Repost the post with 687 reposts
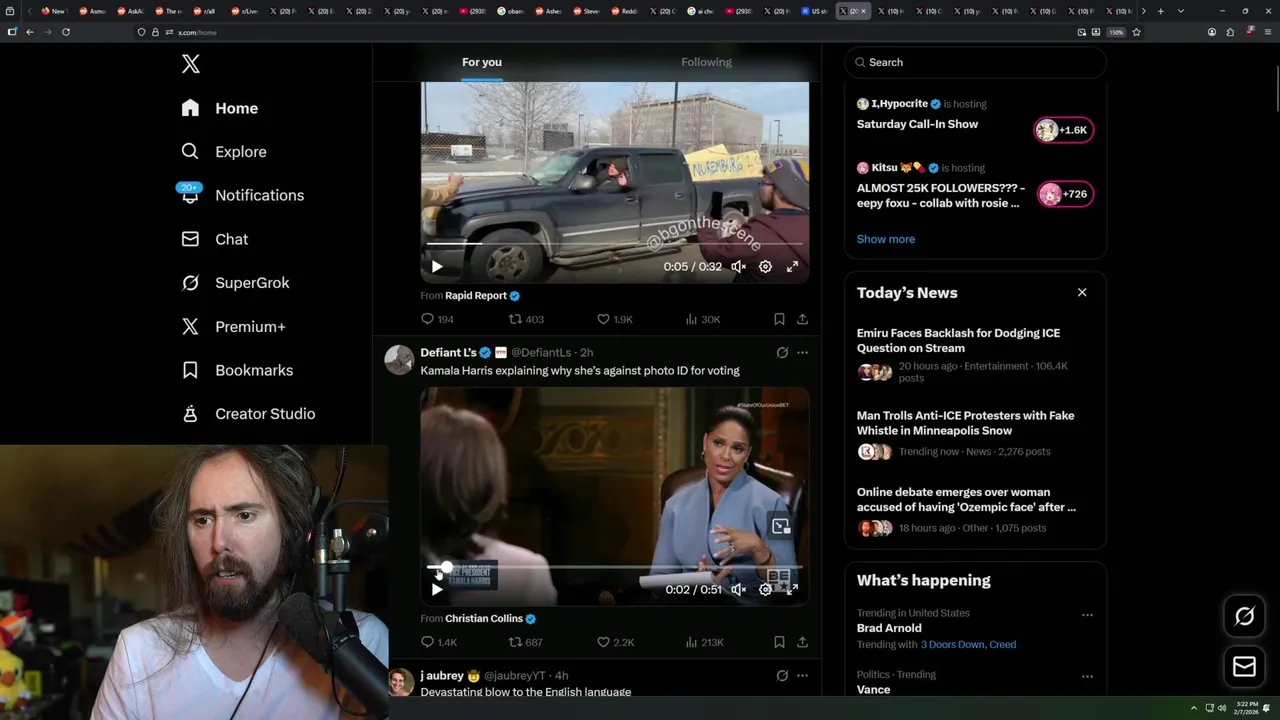This screenshot has height=720, width=1280. (x=526, y=642)
